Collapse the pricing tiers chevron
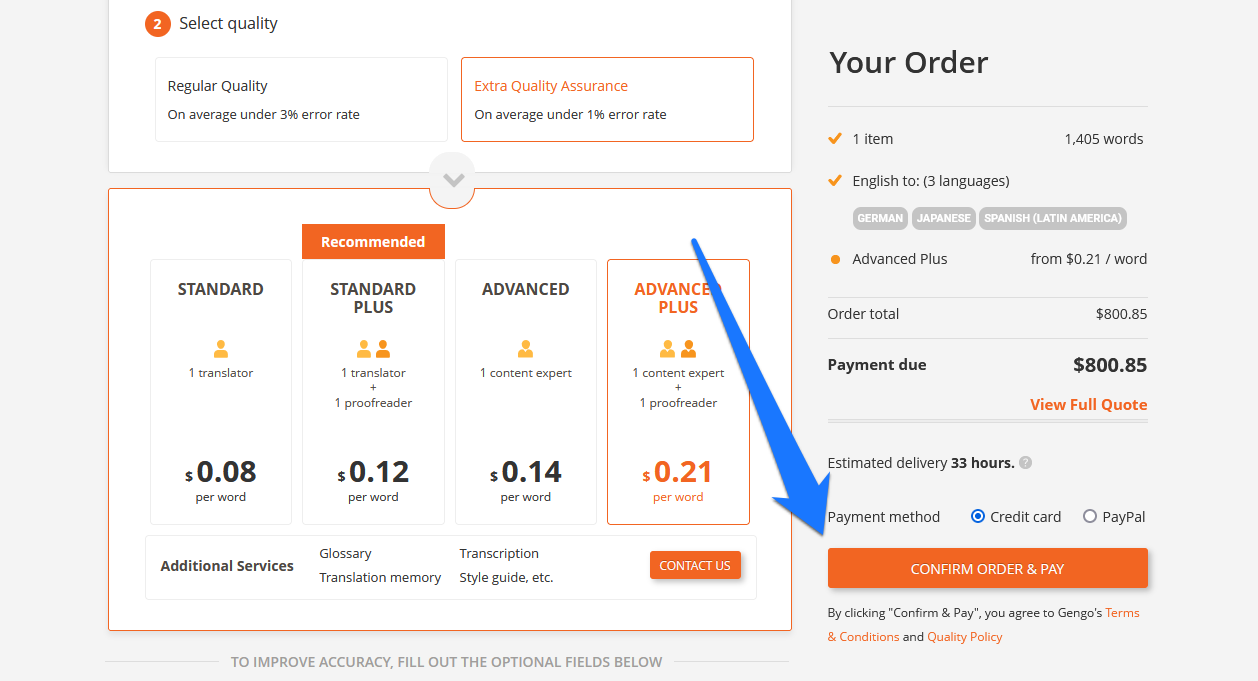 pos(453,180)
